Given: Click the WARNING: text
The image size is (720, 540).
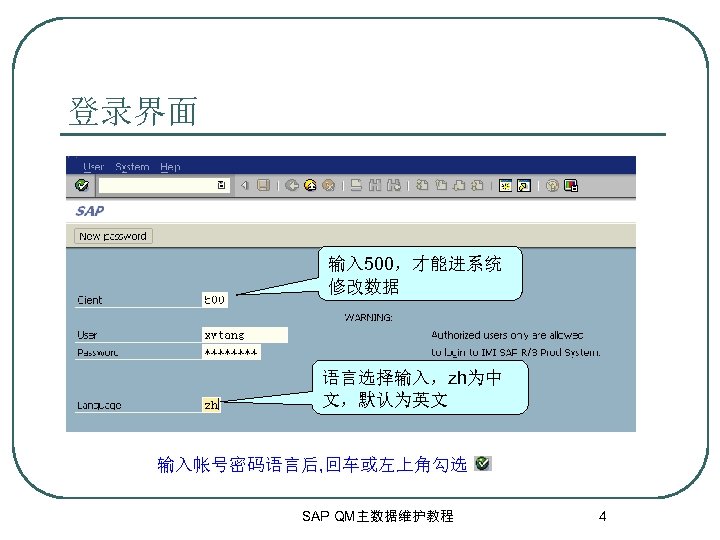Looking at the screenshot, I should [368, 317].
